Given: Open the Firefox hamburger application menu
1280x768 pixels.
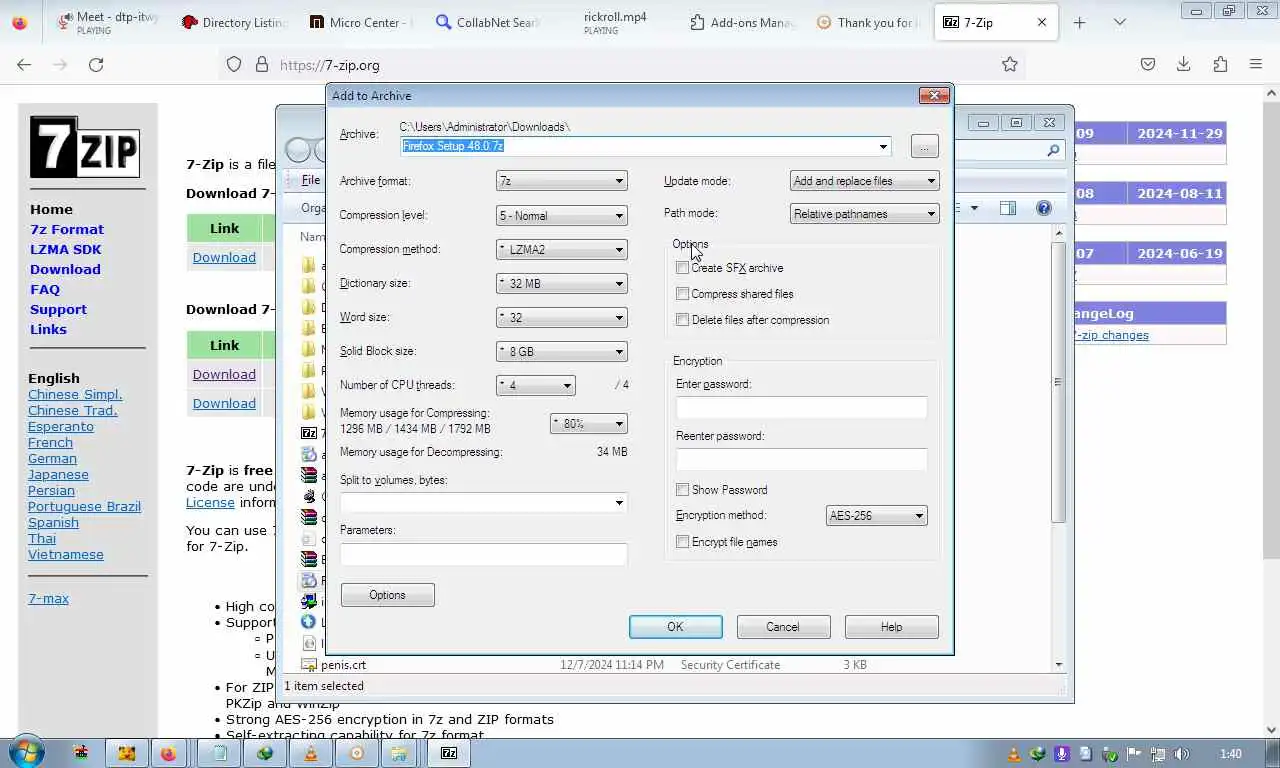Looking at the screenshot, I should 1256,64.
